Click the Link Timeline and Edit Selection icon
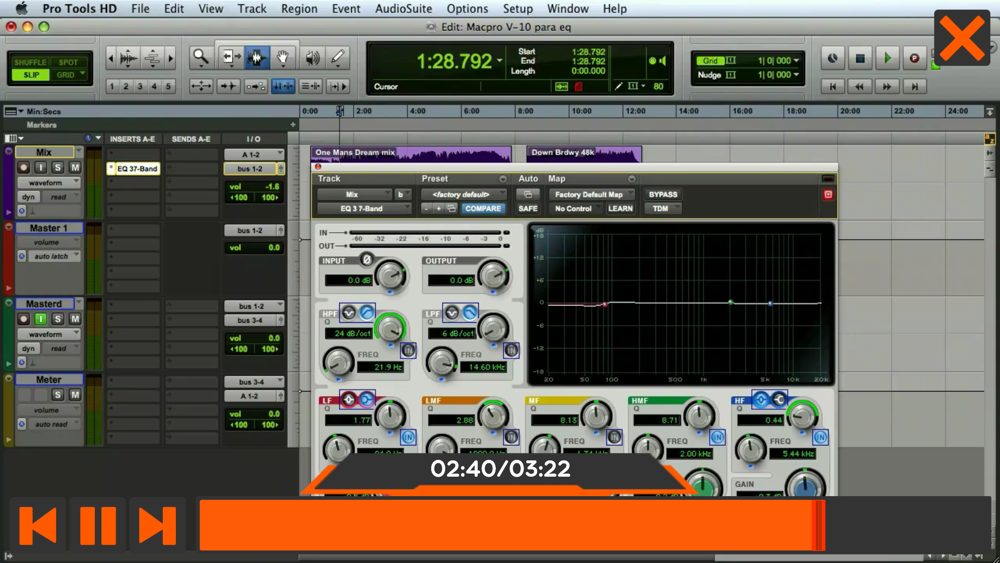 [283, 86]
